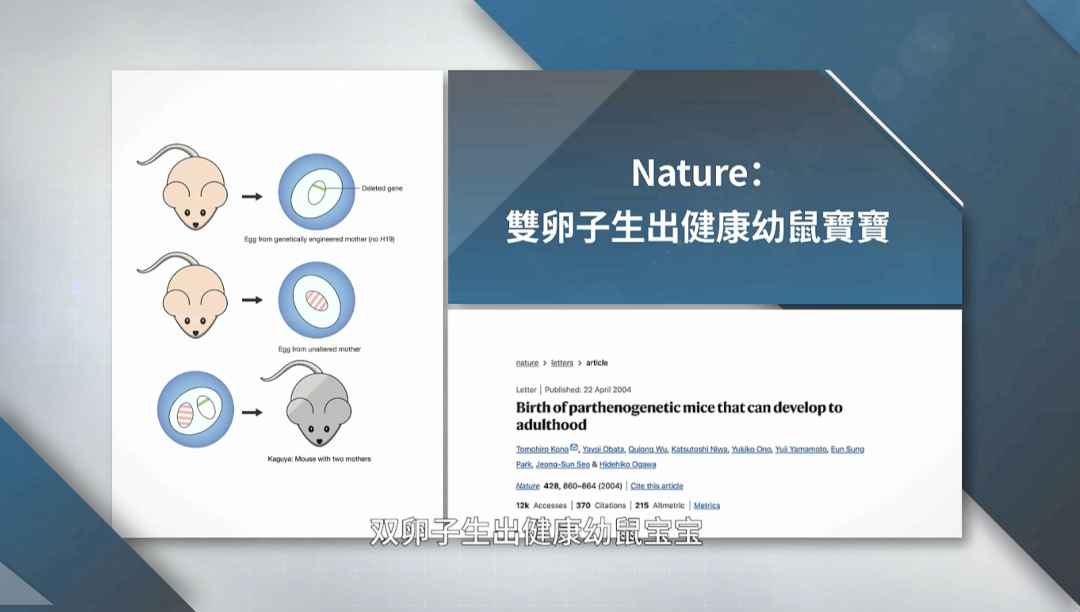
Task: Click the 'Nature' journal link in citation
Action: tap(528, 486)
